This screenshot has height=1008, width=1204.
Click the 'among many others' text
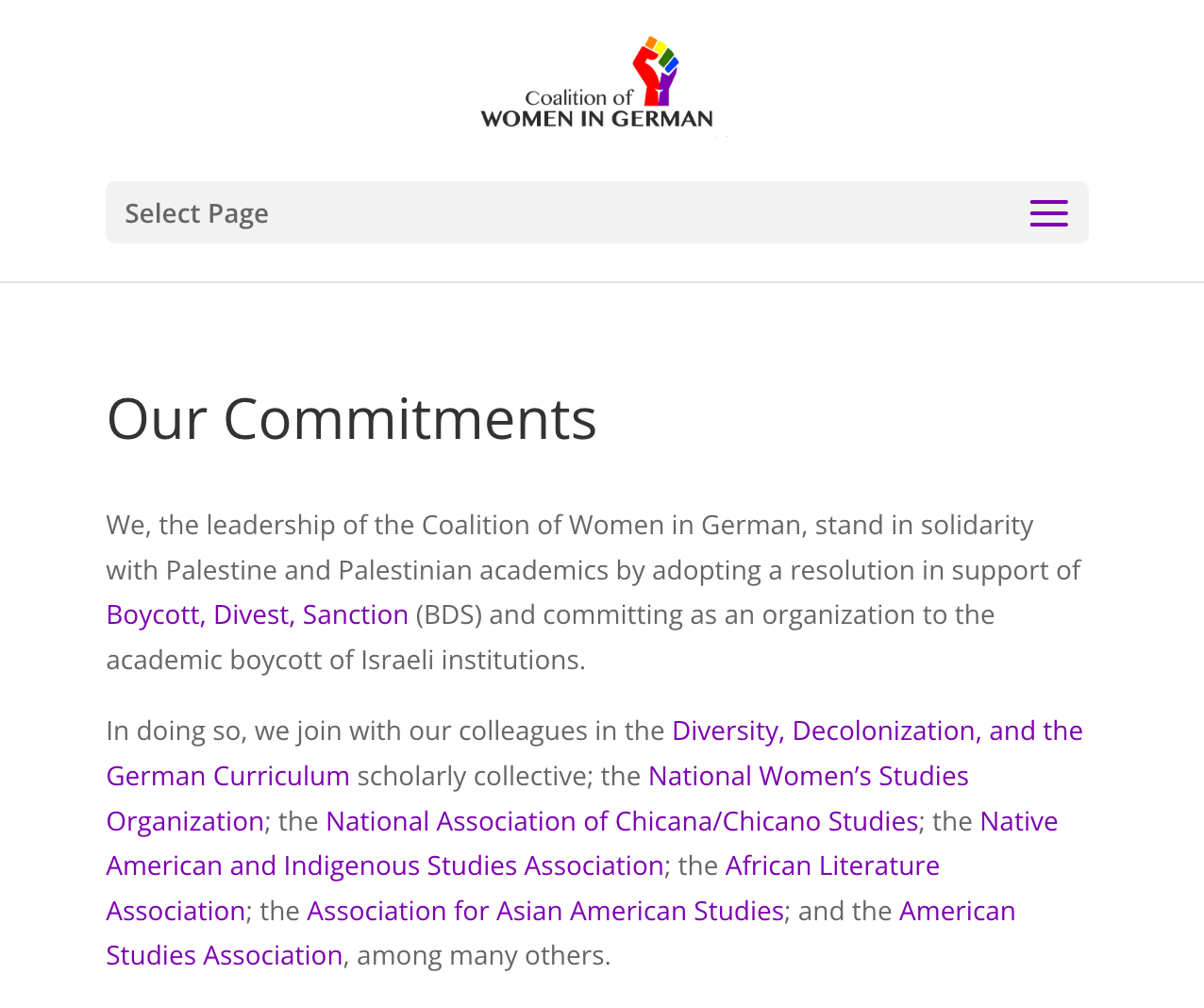tap(483, 955)
